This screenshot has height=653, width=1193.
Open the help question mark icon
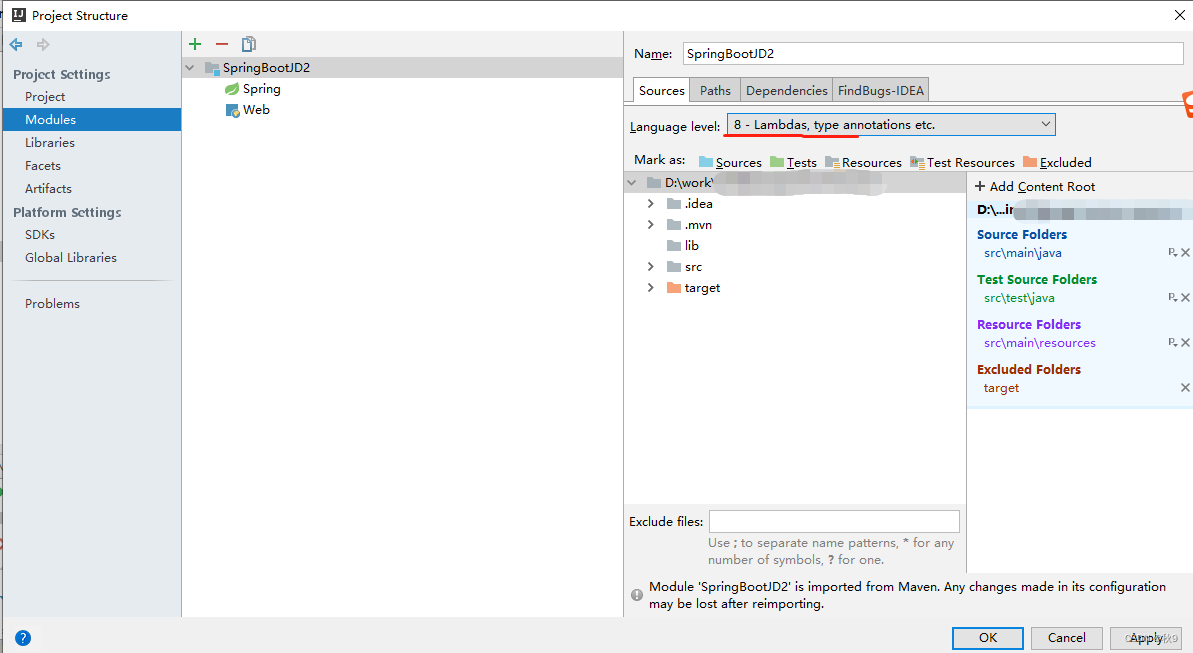point(23,638)
